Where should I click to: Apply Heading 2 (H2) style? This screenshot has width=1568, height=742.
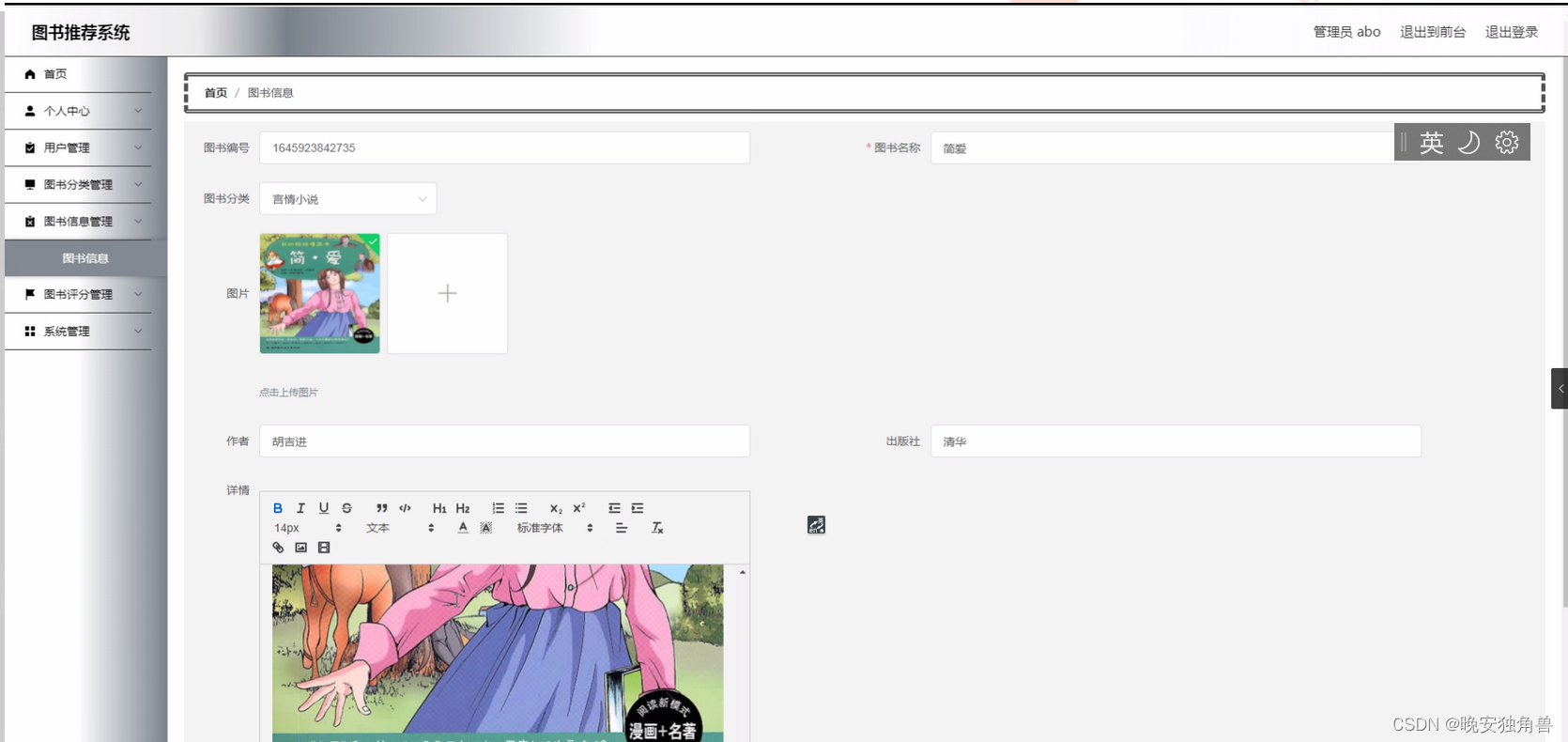point(463,508)
